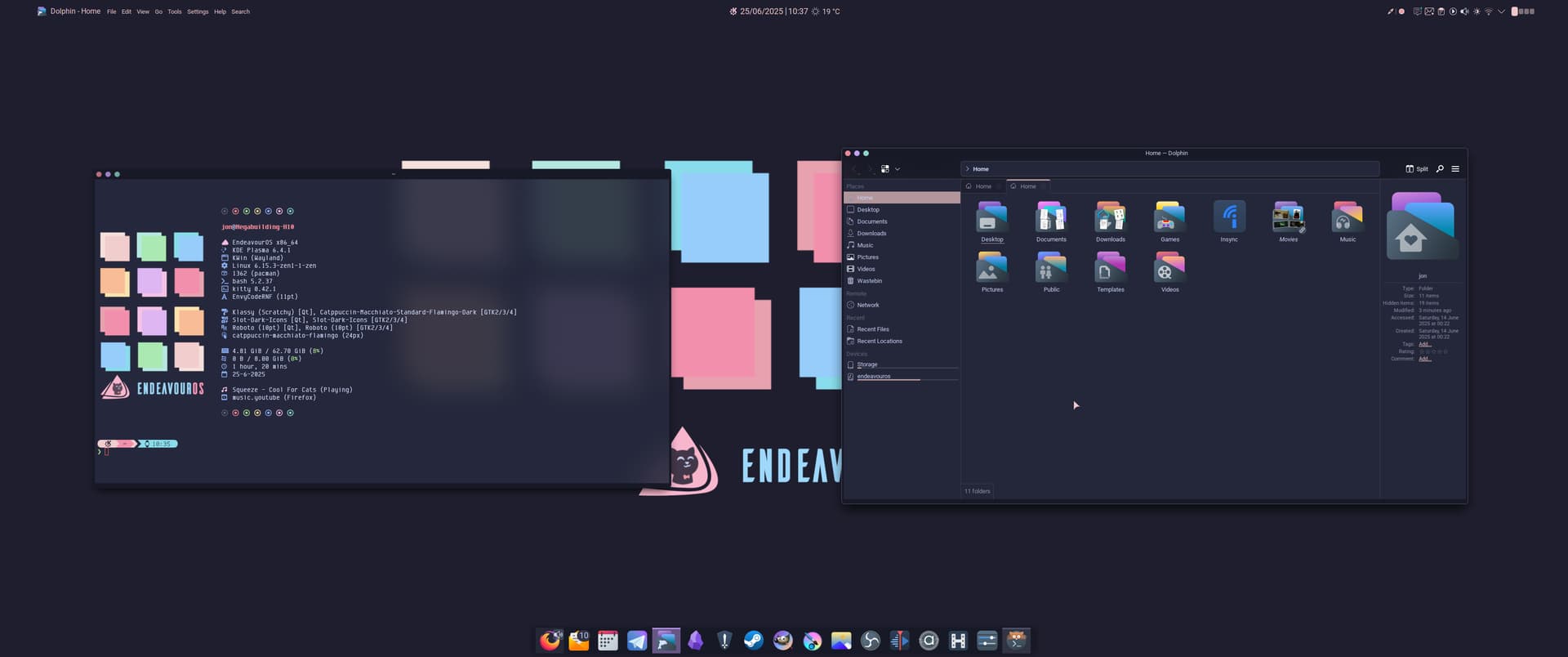Click the breadcrumb chevron before Home
This screenshot has height=657, width=1568.
pyautogui.click(x=968, y=169)
